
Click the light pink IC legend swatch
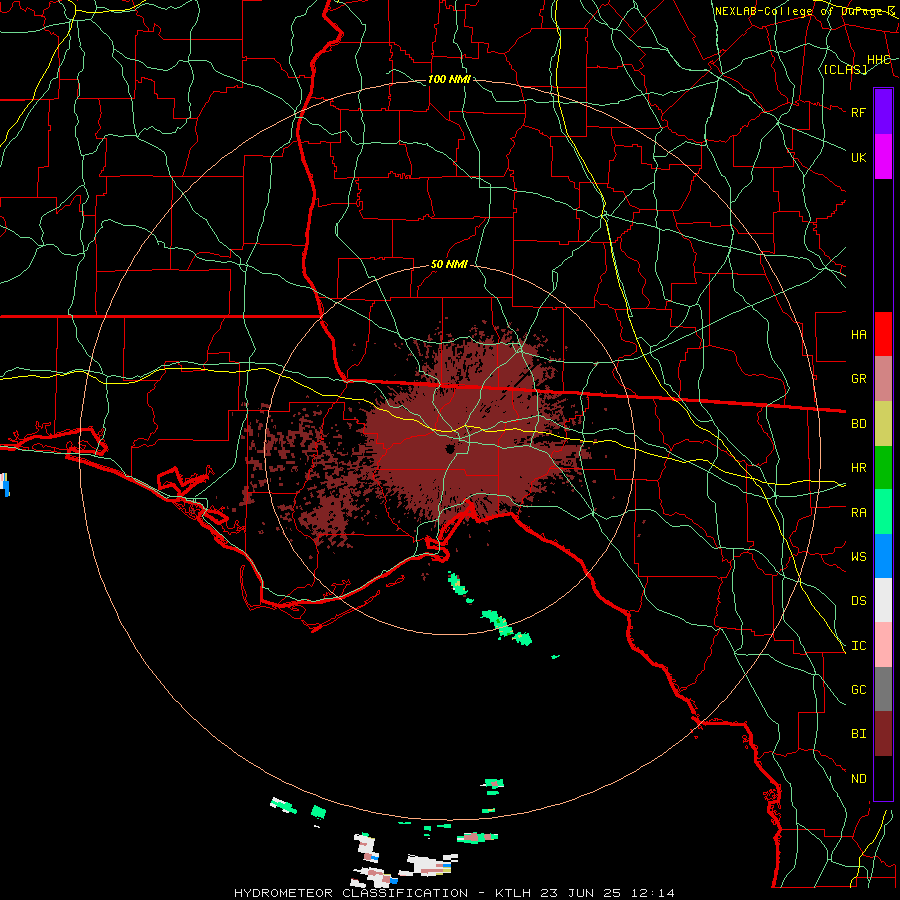pos(883,645)
